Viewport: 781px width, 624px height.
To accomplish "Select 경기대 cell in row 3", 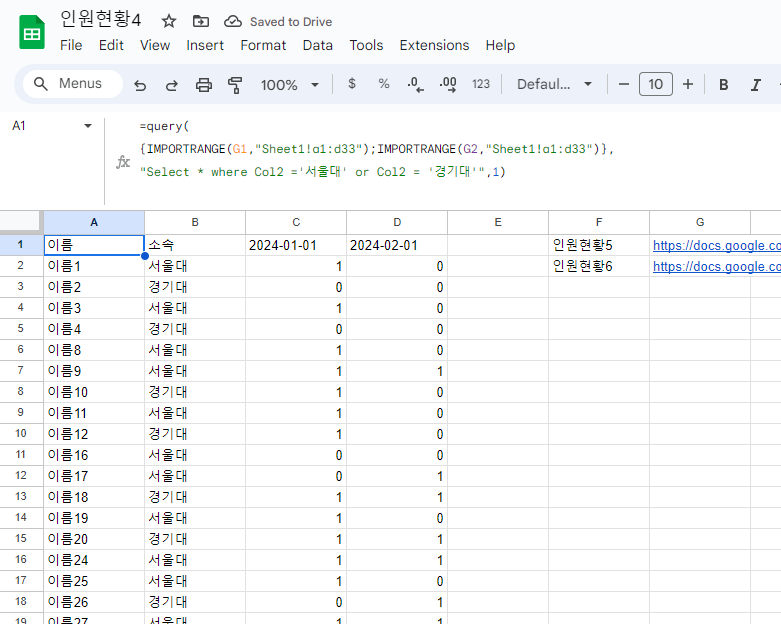I will tap(195, 287).
